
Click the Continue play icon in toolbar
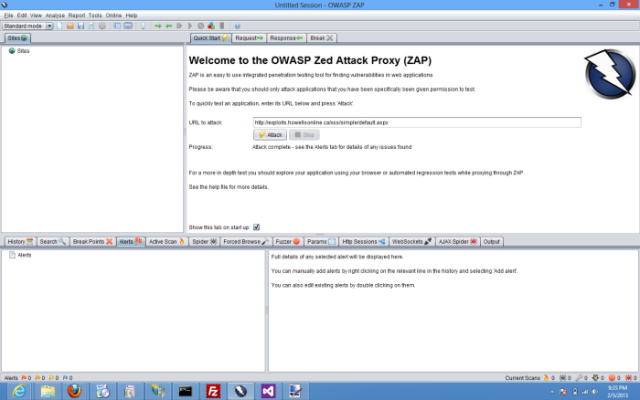190,26
